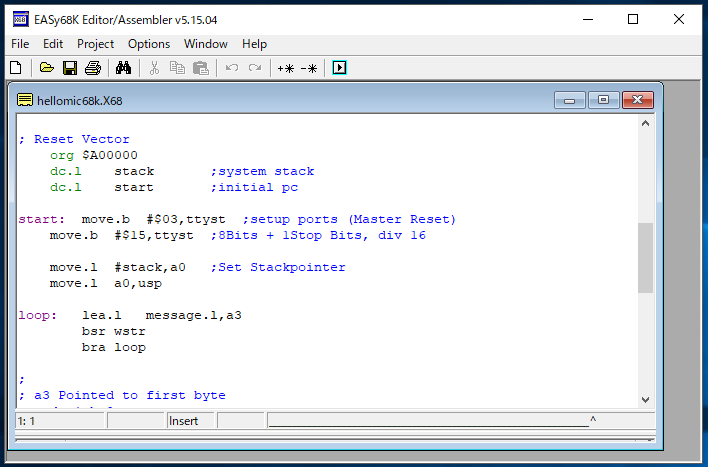Remove comment markers with the -* button
The width and height of the screenshot is (708, 467).
click(x=309, y=68)
